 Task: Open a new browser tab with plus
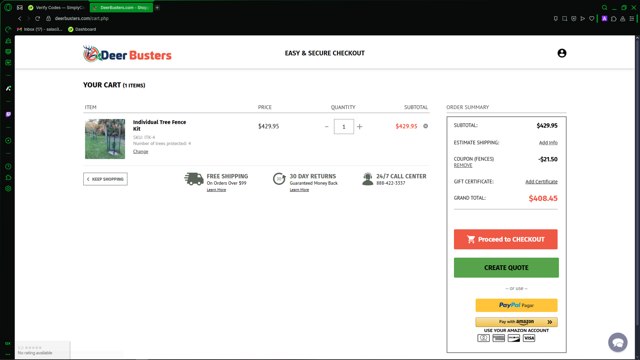(x=157, y=7)
